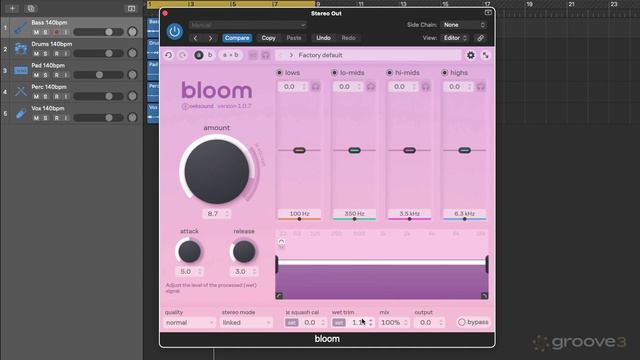Click the Vox 140bpm microphone icon
Viewport: 640px width, 360px height.
(x=20, y=113)
